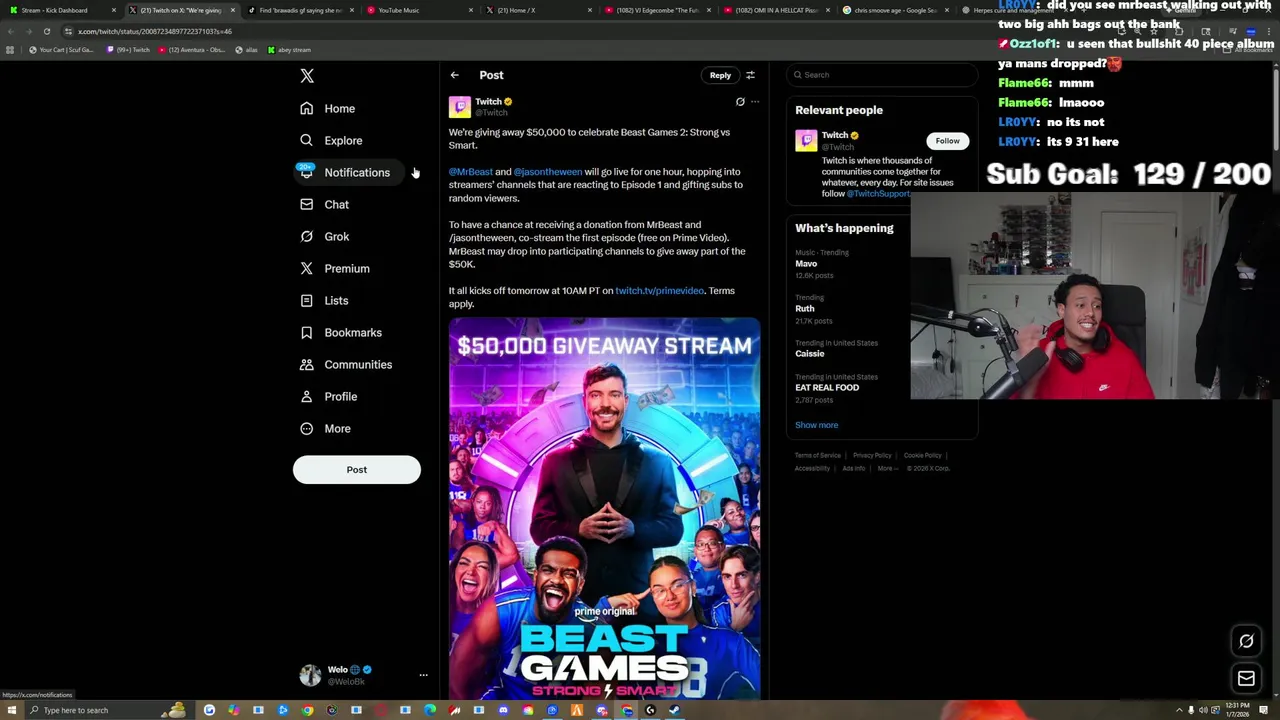Click Welo profile avatar at bottom
Viewport: 1280px width, 720px height.
point(310,676)
